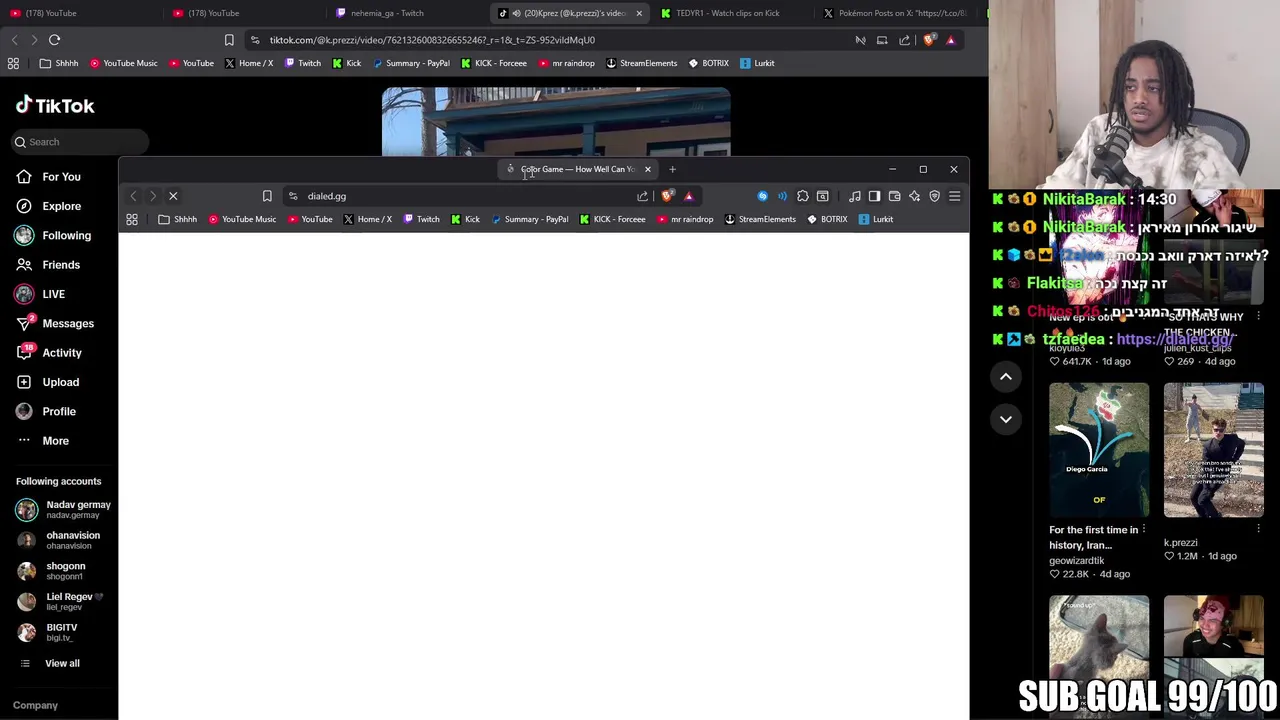Open Brave Rewards icon in TikTok window
This screenshot has height=720, width=1280.
pyautogui.click(x=950, y=40)
